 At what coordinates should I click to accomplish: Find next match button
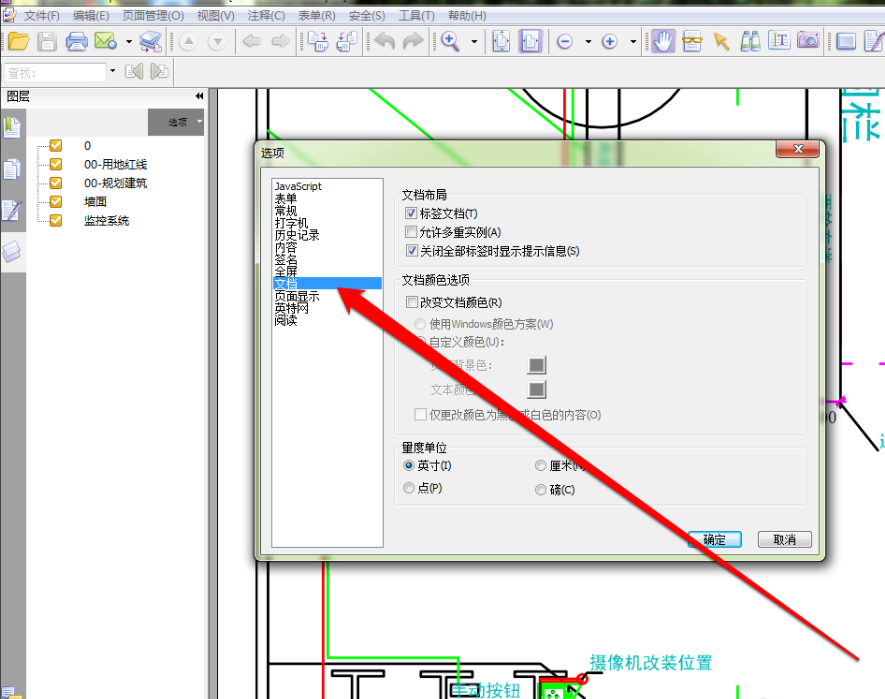159,72
